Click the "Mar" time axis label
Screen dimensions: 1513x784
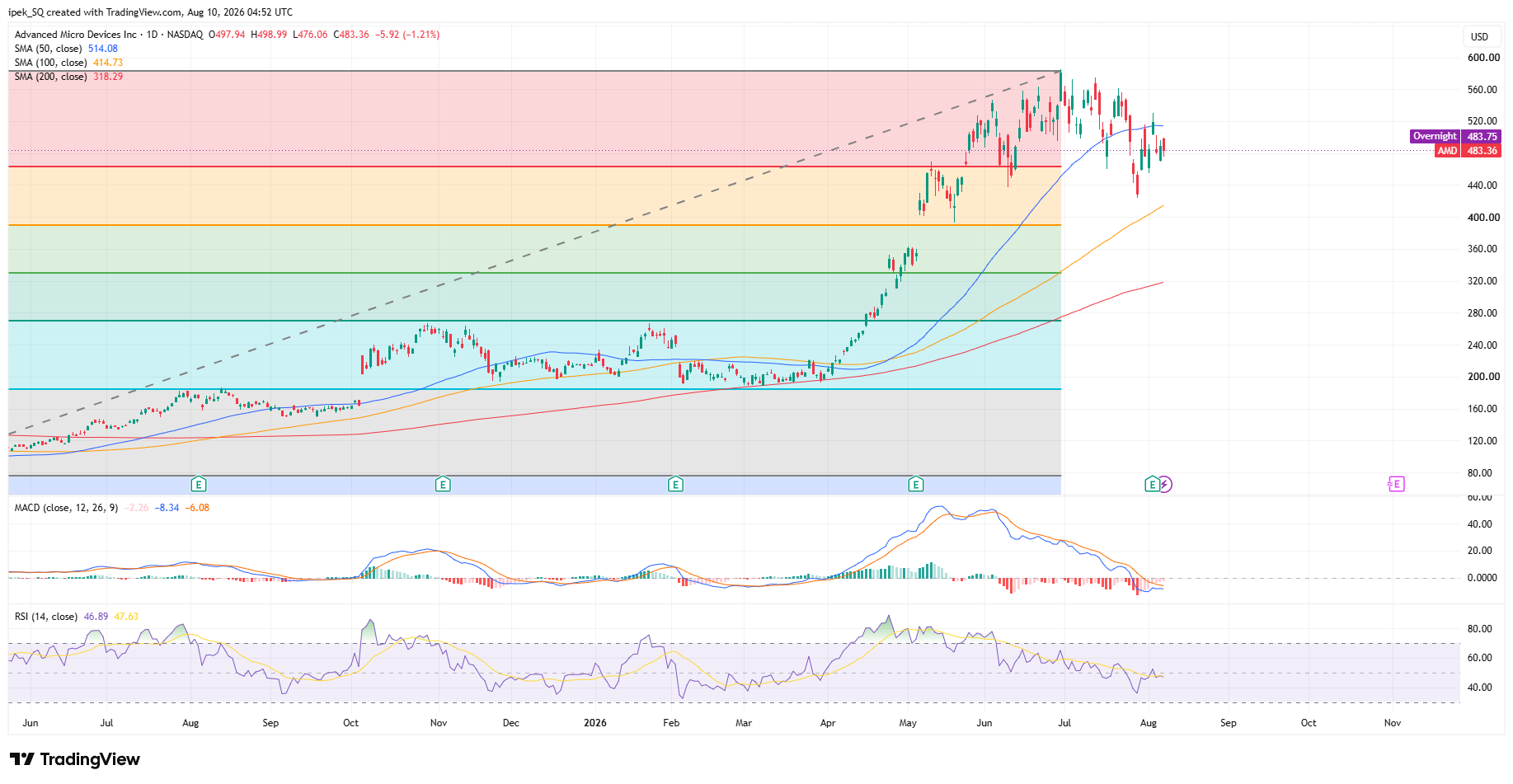(x=744, y=723)
